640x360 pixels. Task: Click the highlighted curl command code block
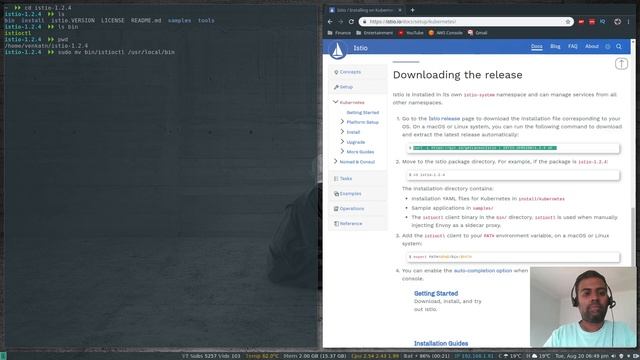coord(513,148)
